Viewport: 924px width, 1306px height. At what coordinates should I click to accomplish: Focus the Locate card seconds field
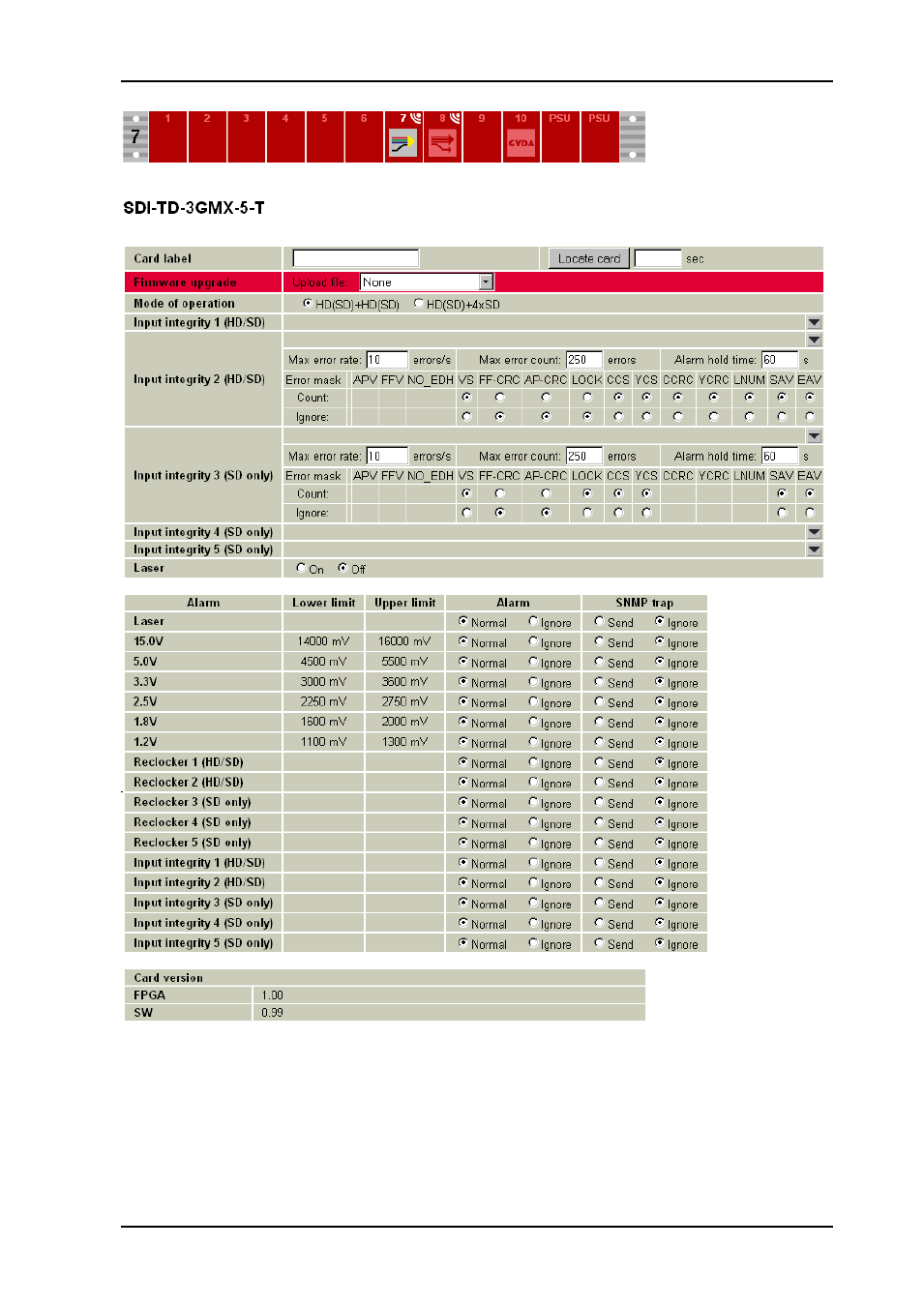(658, 258)
